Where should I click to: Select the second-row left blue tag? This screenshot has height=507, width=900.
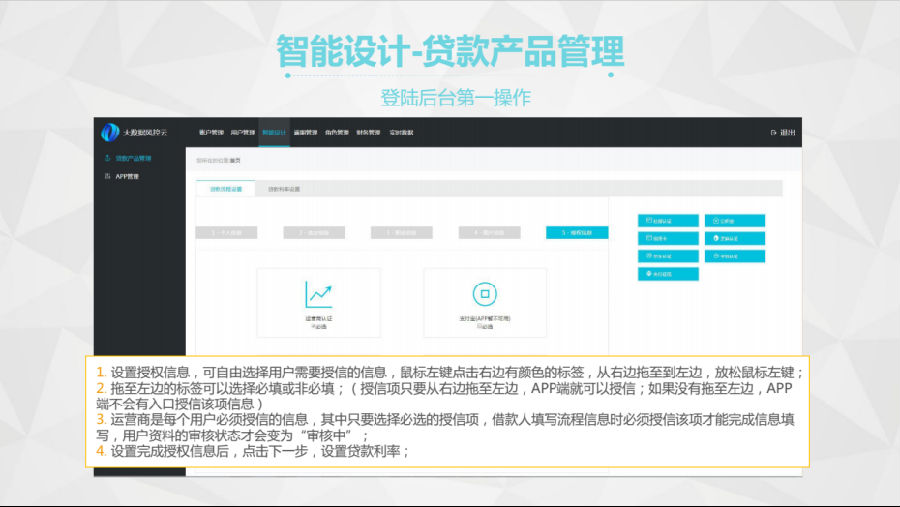pos(668,238)
